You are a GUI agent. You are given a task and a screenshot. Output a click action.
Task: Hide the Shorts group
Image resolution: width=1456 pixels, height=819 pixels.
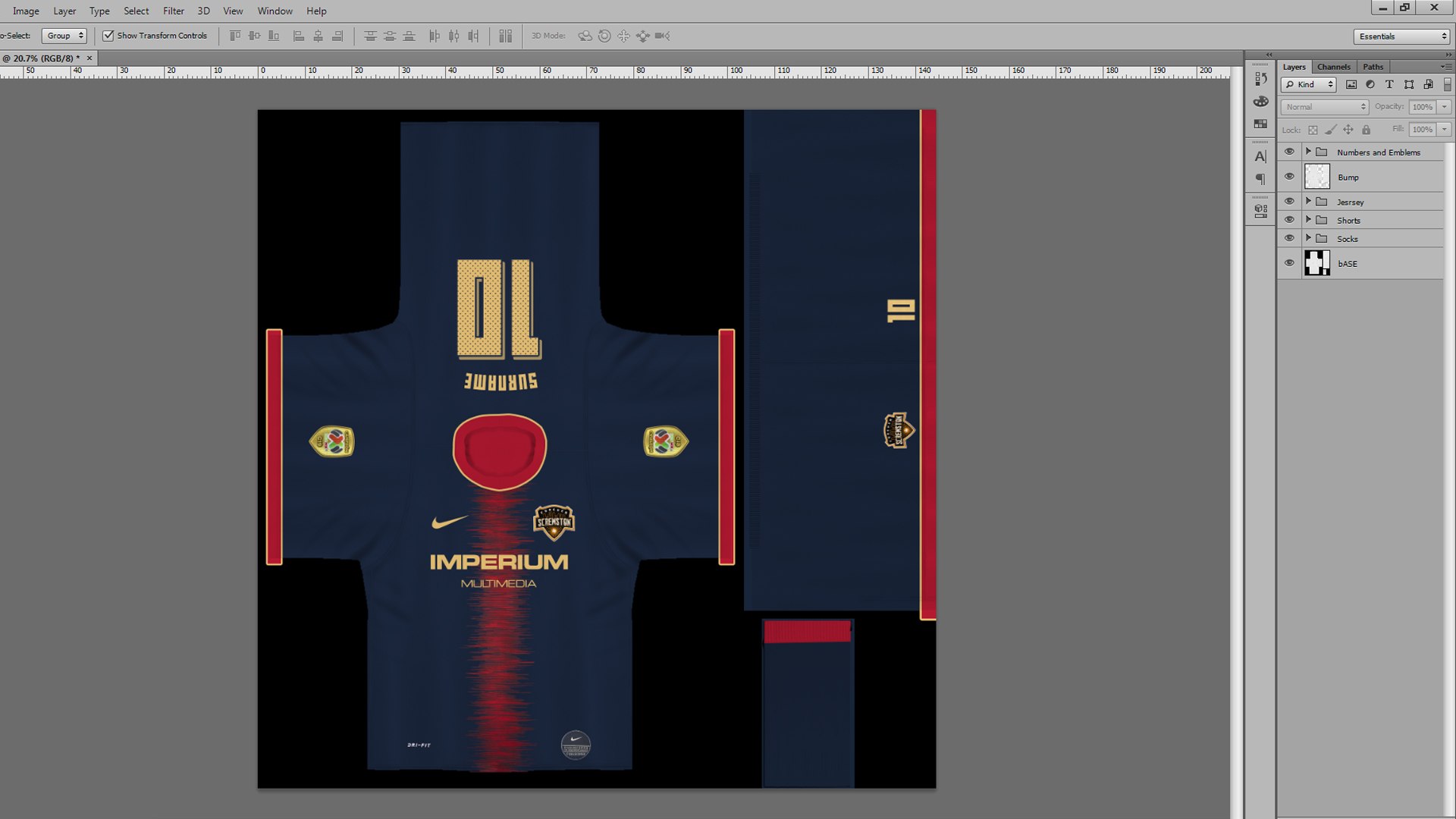1289,220
